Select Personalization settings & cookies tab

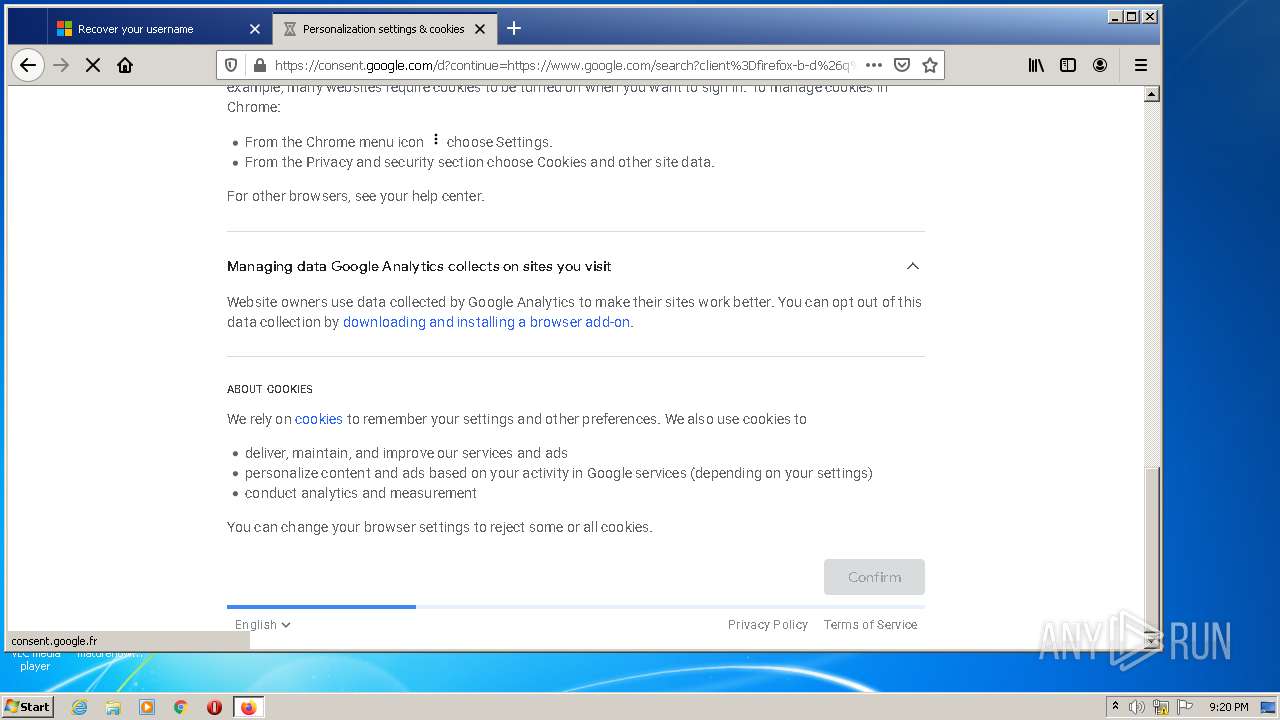click(383, 29)
